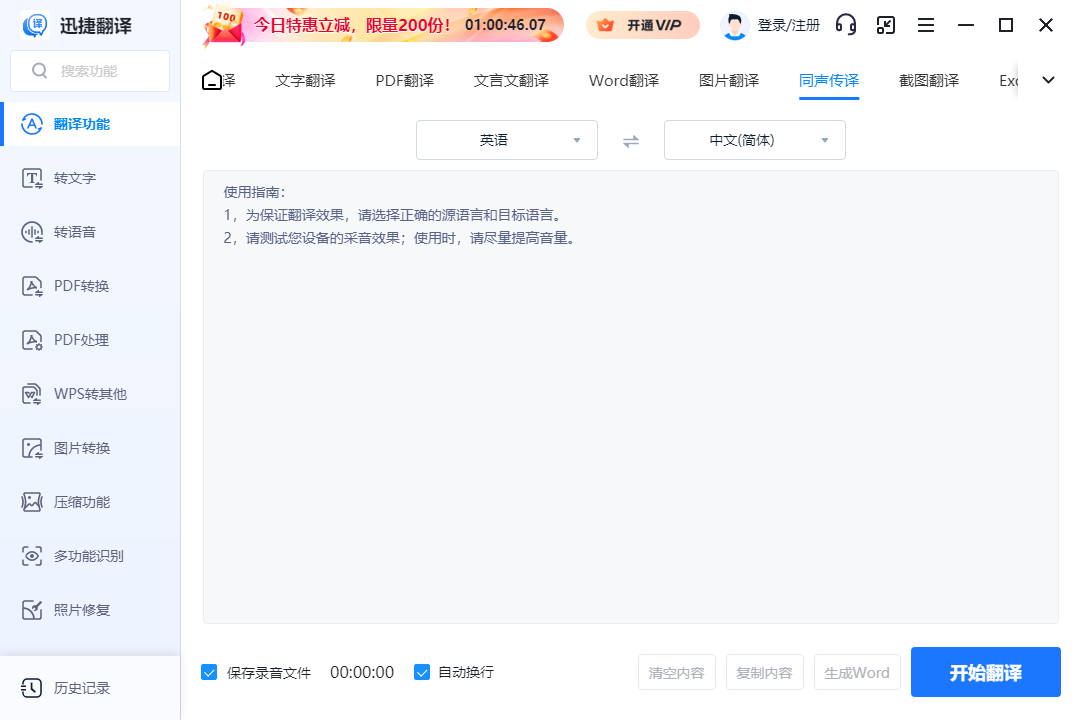The image size is (1080, 720).
Task: Open 历史记录 in the sidebar
Action: [90, 688]
